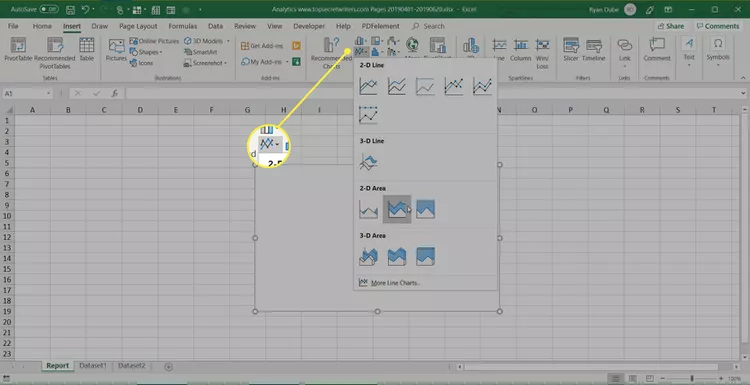Insert the 3-D Line chart
Viewport: 750px width, 385px height.
(x=368, y=162)
